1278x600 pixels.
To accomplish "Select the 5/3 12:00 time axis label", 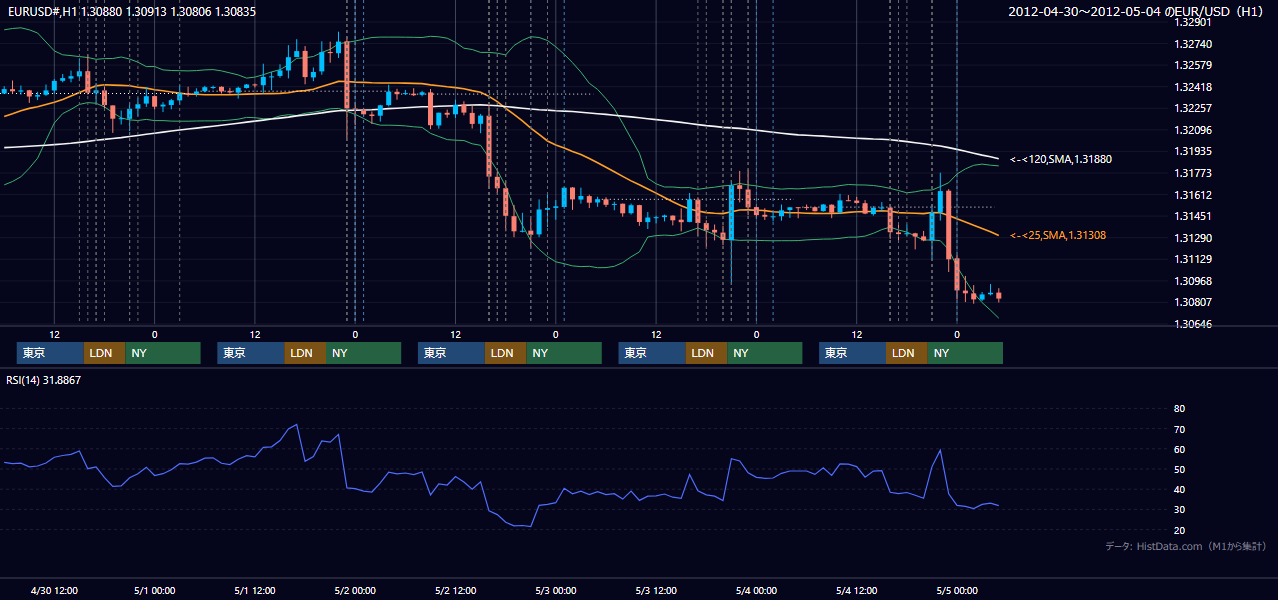I will (656, 590).
